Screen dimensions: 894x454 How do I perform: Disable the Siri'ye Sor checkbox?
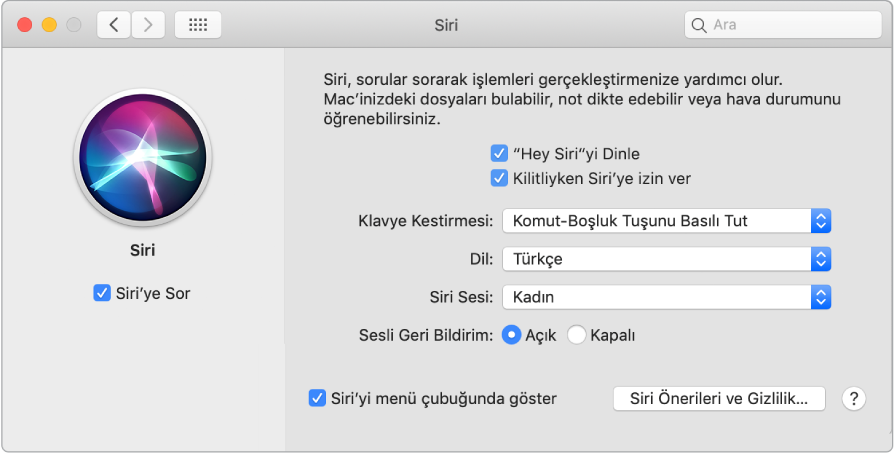click(101, 293)
